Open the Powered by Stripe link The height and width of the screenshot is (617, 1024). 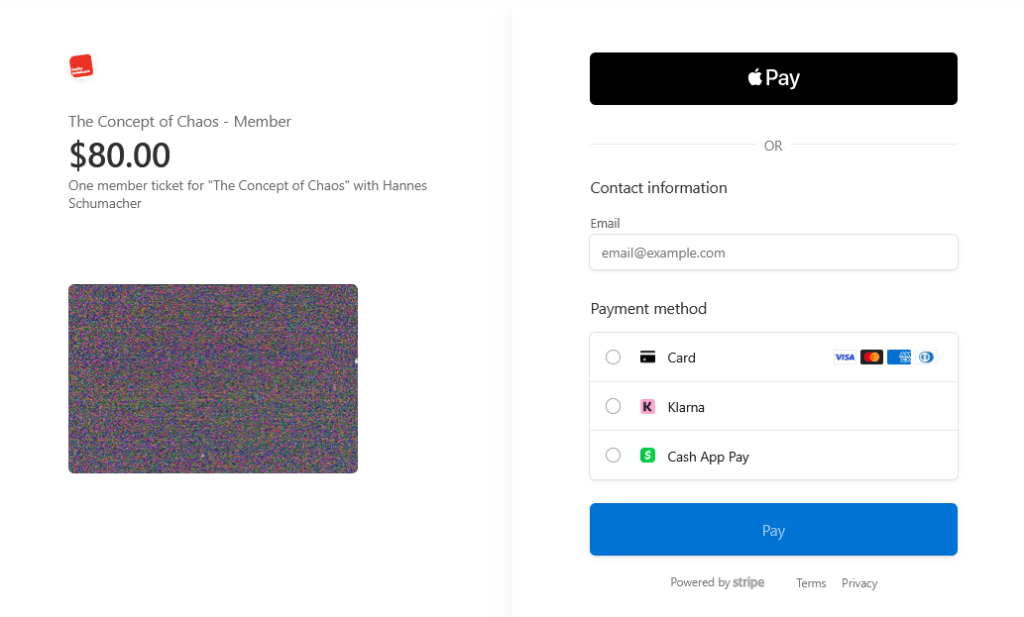pyautogui.click(x=717, y=582)
